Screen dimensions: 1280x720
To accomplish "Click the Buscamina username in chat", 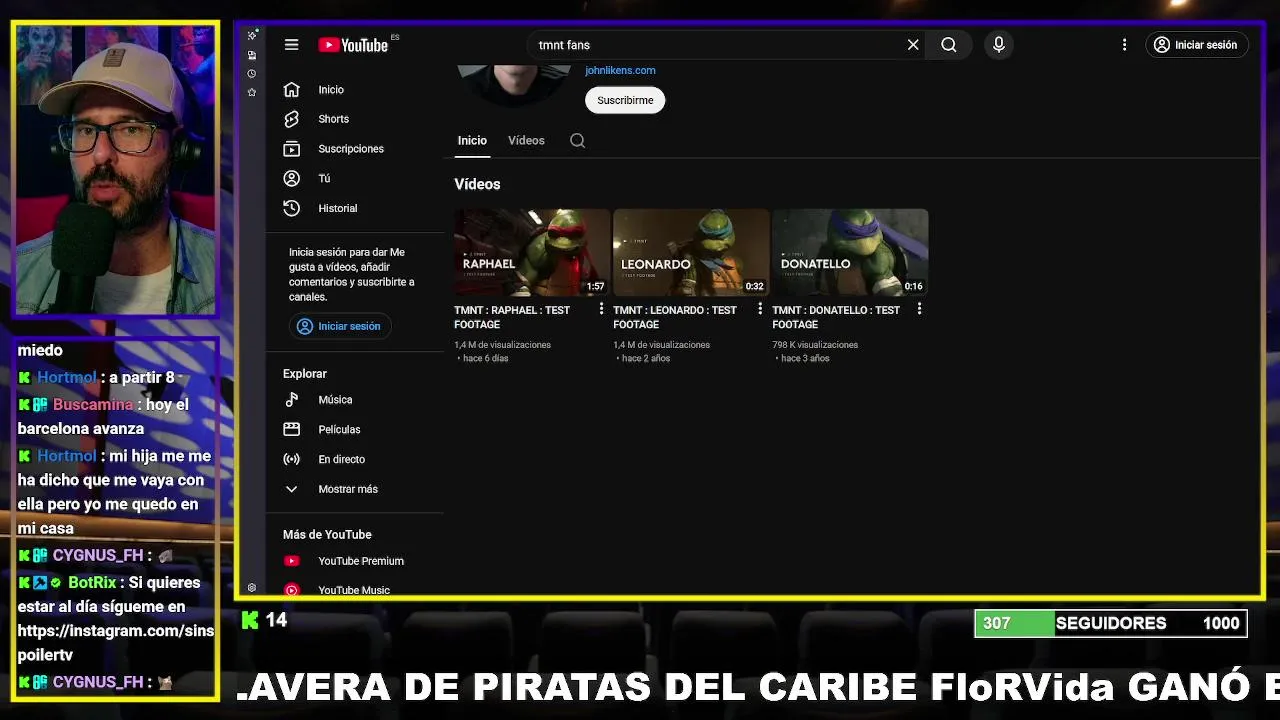I will click(93, 405).
